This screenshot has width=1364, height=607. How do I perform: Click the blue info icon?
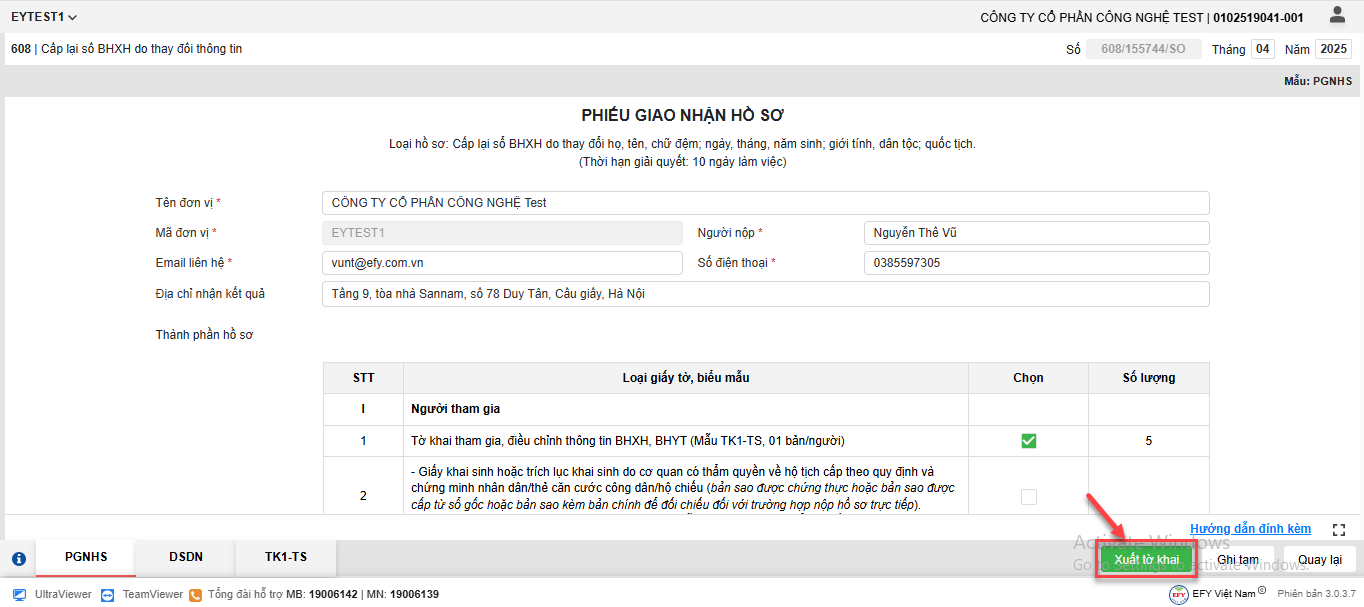point(18,559)
